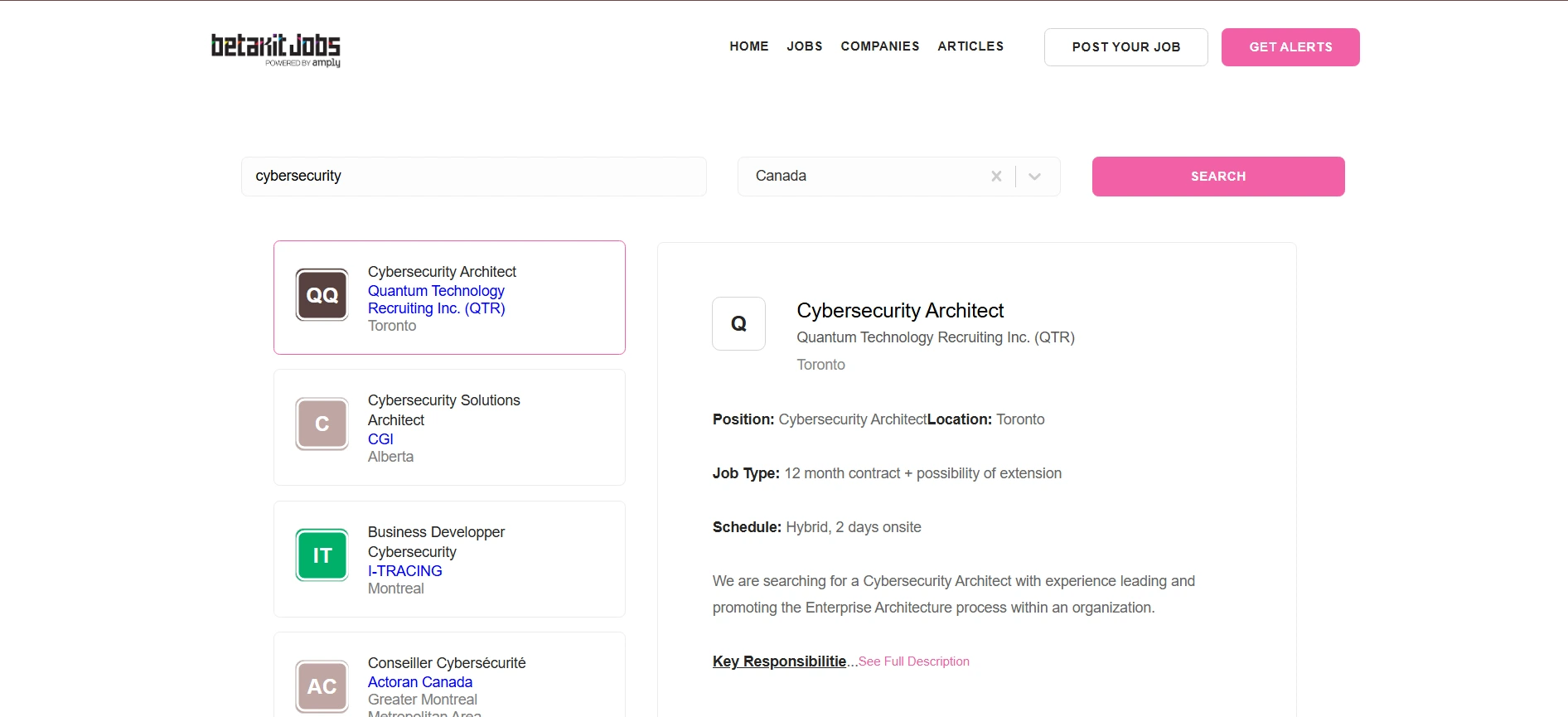Click the 'Q' logo in job details

[738, 323]
